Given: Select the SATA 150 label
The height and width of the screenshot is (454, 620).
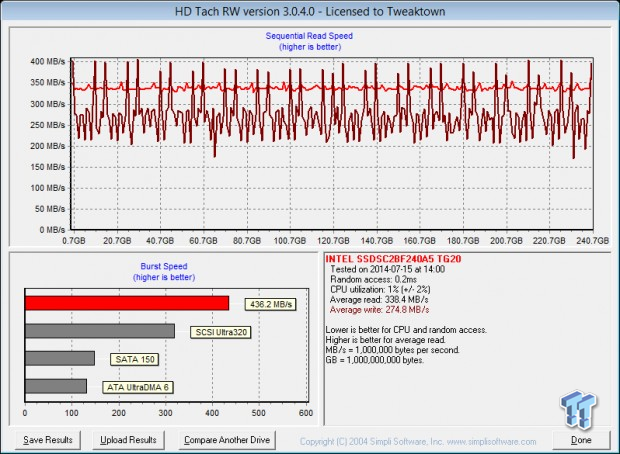Looking at the screenshot, I should tap(134, 359).
